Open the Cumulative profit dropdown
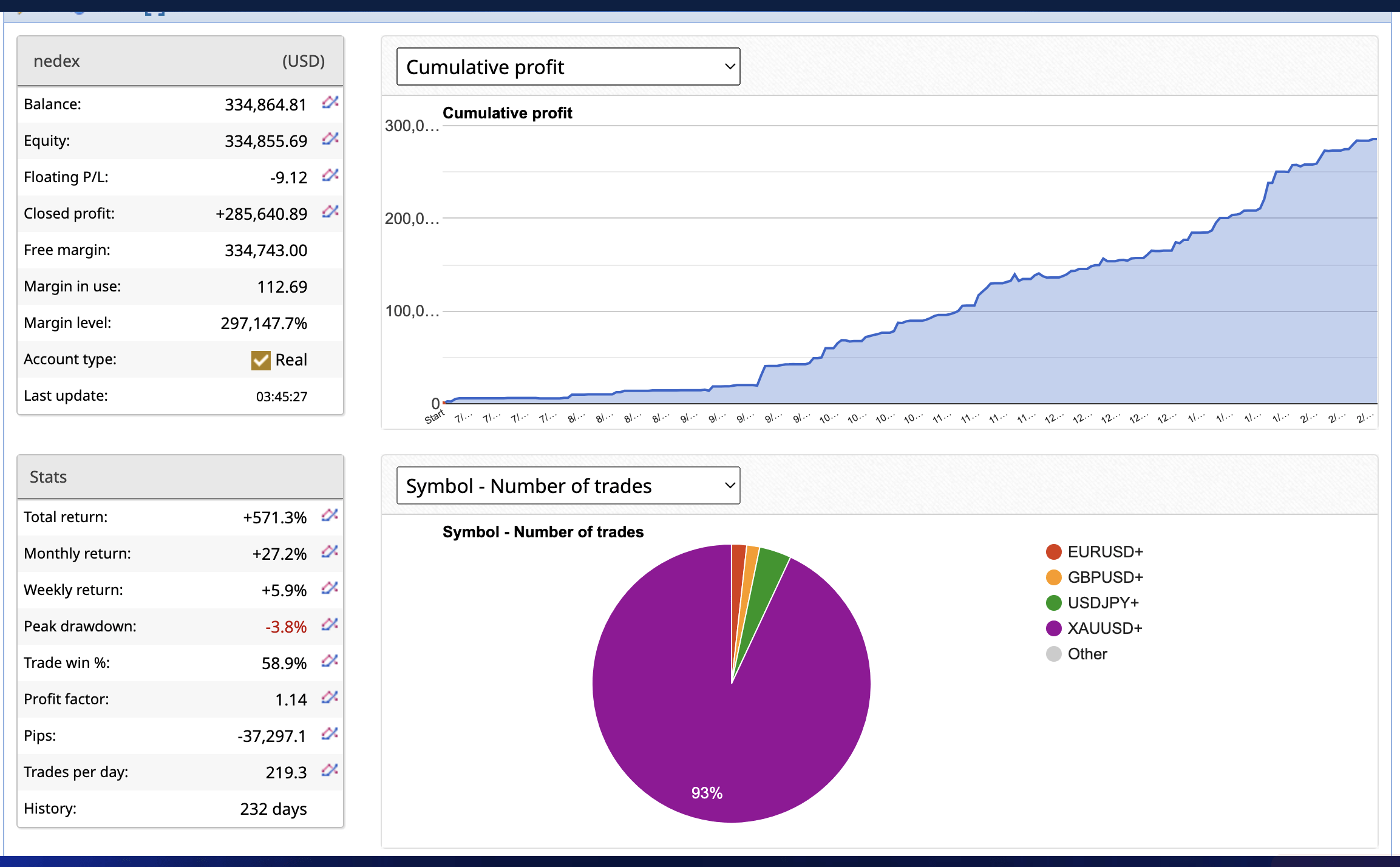The image size is (1400, 867). coord(568,67)
